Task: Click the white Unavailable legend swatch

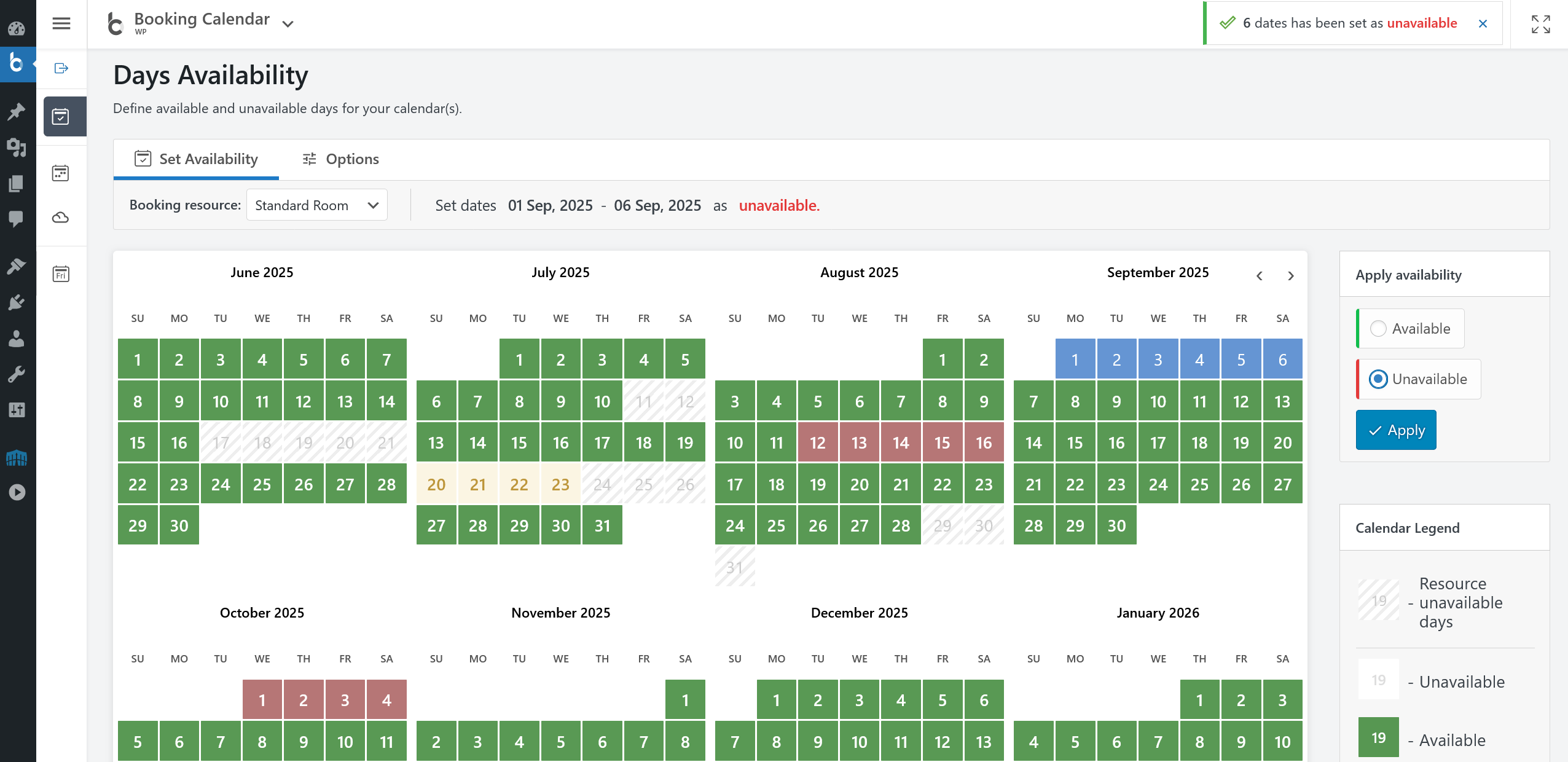Action: (1378, 679)
